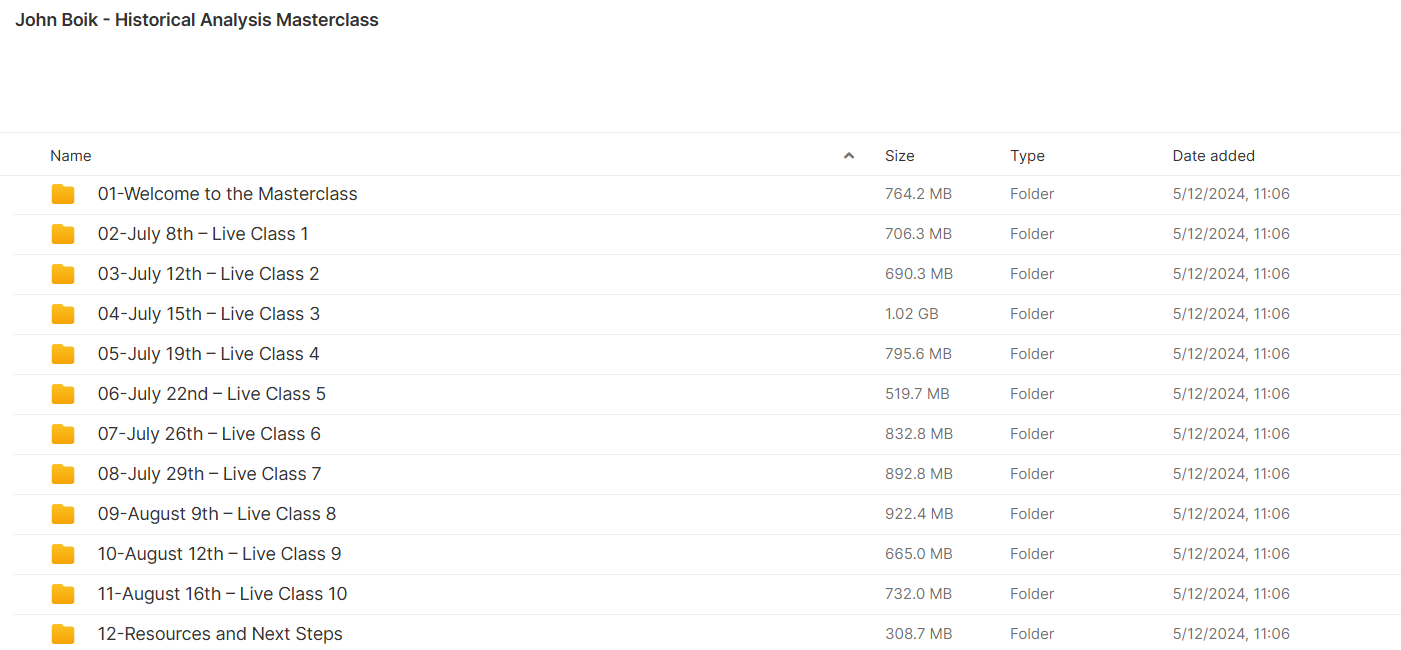Sort by the Type column header
This screenshot has width=1401, height=650.
click(1027, 156)
